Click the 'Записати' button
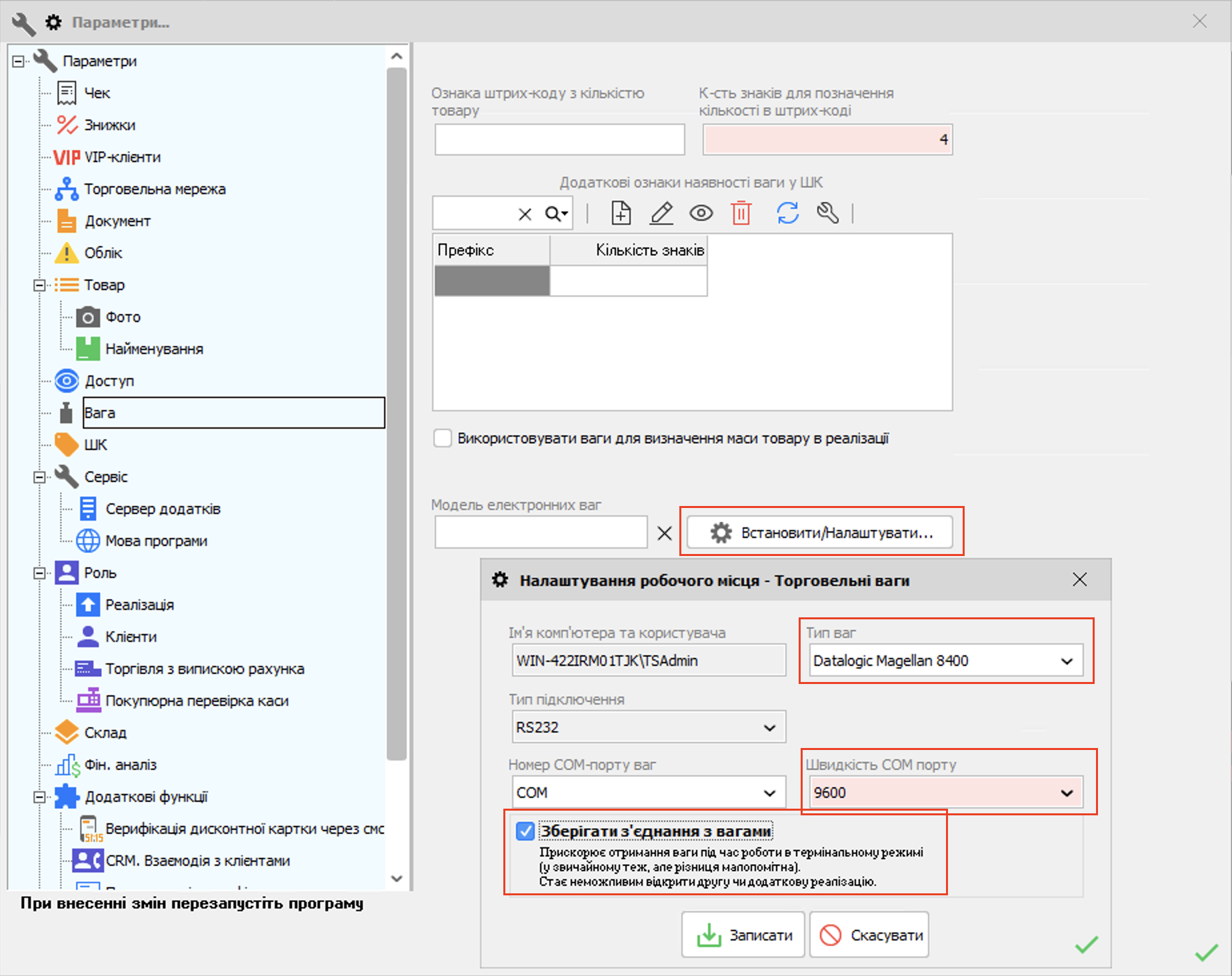The height and width of the screenshot is (976, 1232). coord(743,935)
